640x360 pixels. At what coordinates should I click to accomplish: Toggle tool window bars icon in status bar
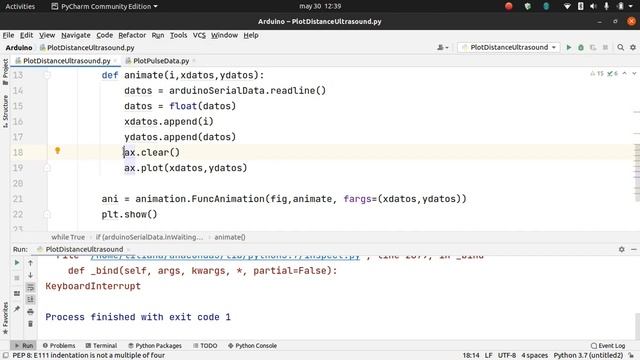(x=5, y=356)
